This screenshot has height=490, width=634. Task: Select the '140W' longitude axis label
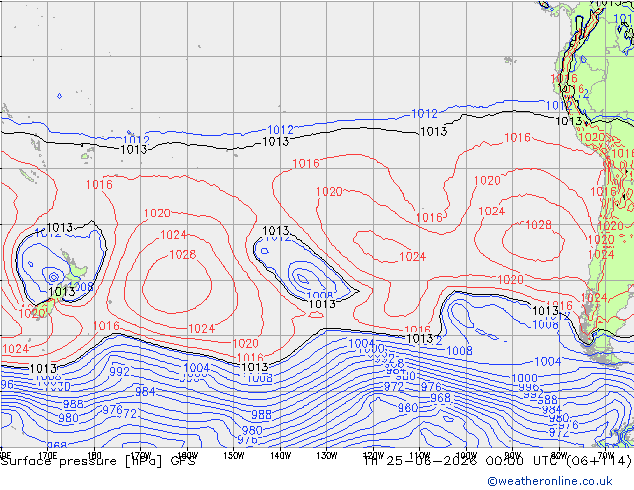(x=280, y=455)
